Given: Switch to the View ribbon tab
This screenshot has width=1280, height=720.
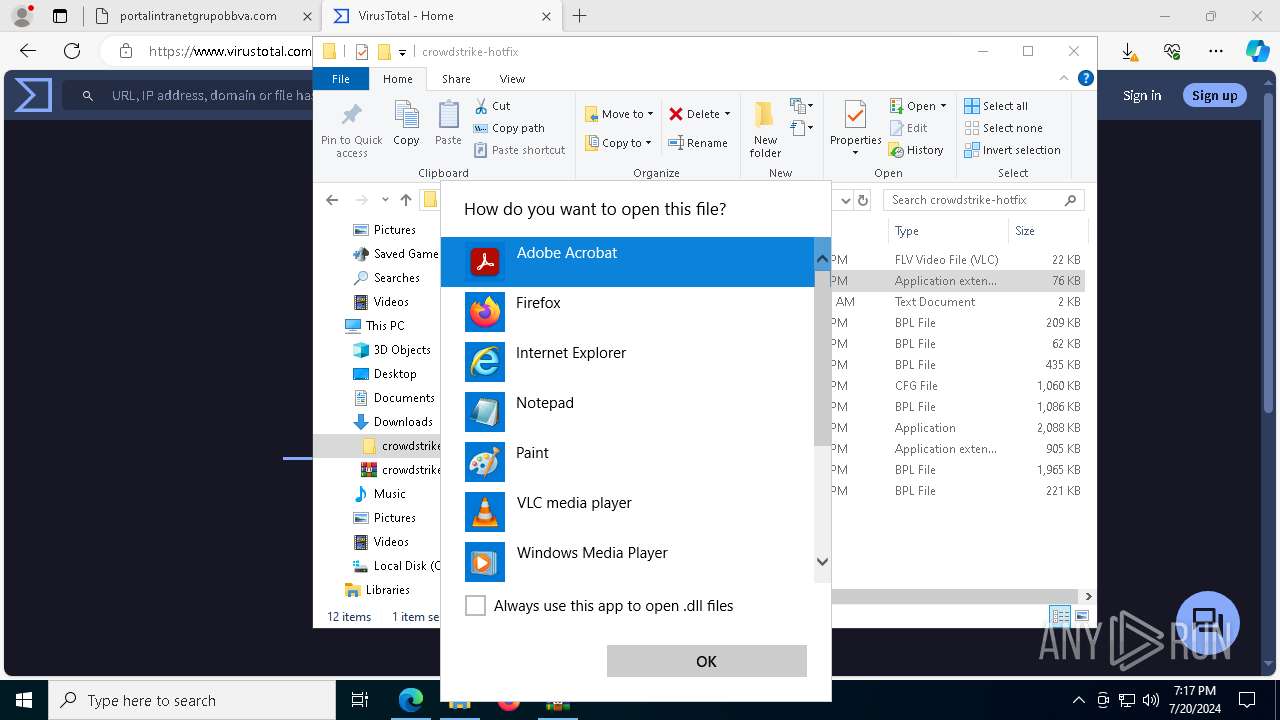Looking at the screenshot, I should point(512,79).
